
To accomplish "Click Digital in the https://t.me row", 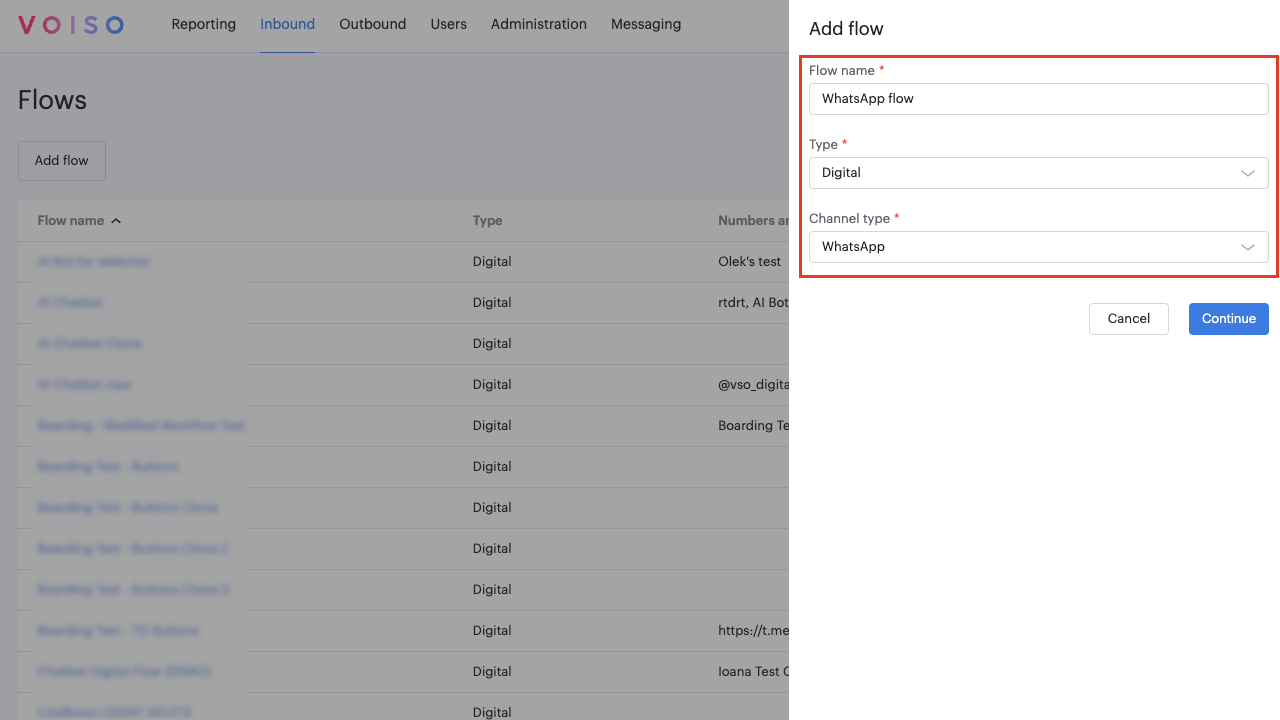I will (492, 631).
